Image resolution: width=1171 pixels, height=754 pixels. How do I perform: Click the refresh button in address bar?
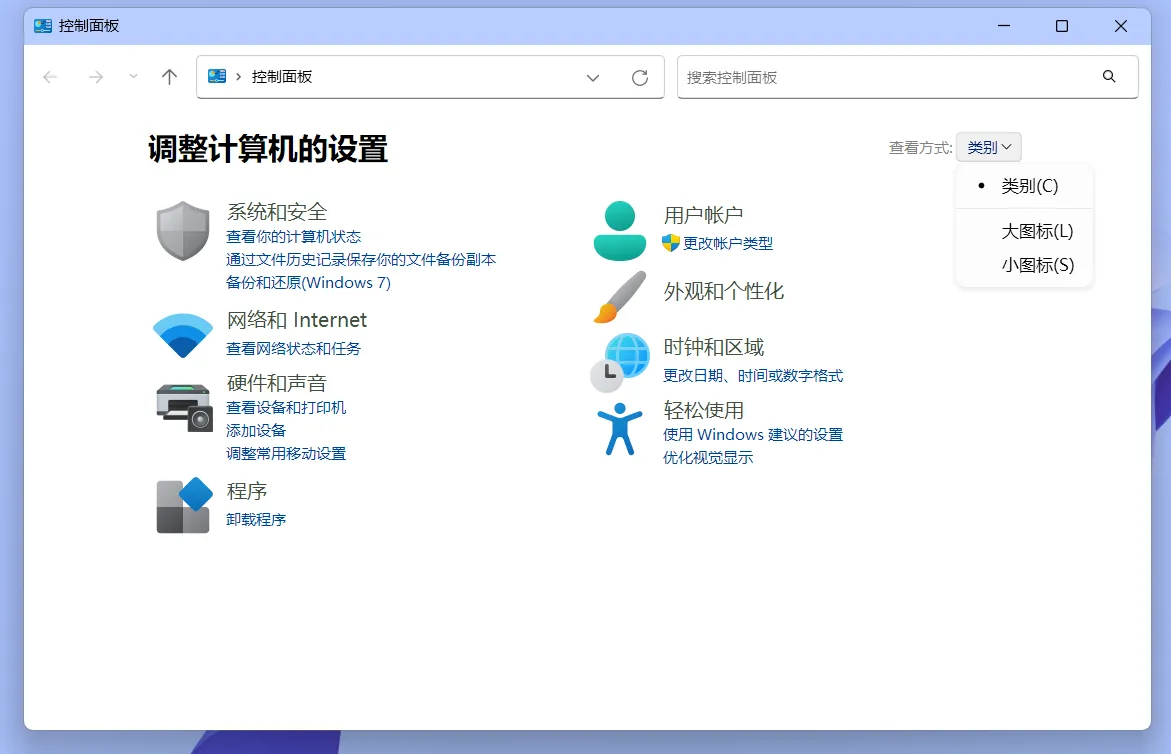coord(640,78)
